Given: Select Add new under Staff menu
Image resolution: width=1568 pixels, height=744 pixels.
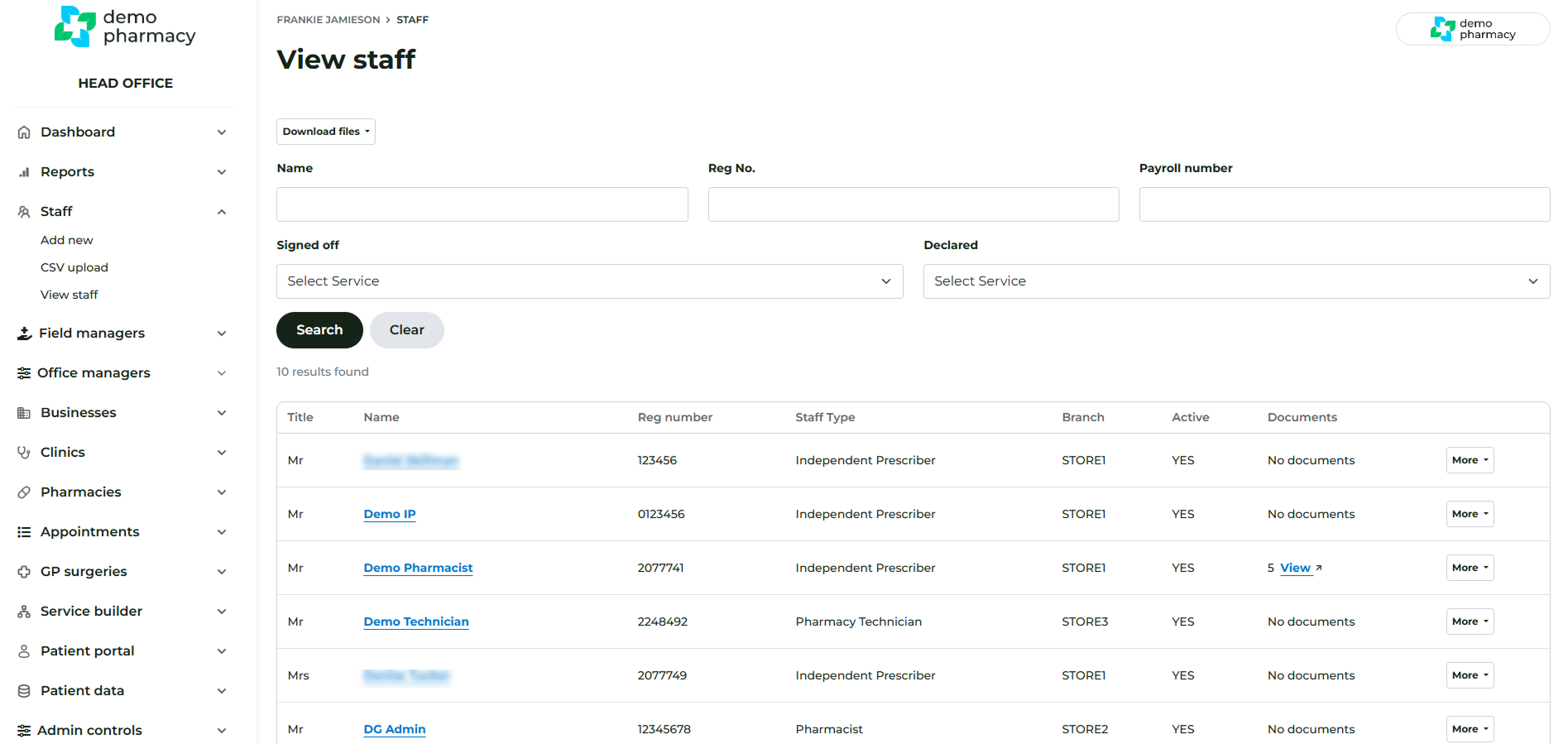Looking at the screenshot, I should coord(67,240).
